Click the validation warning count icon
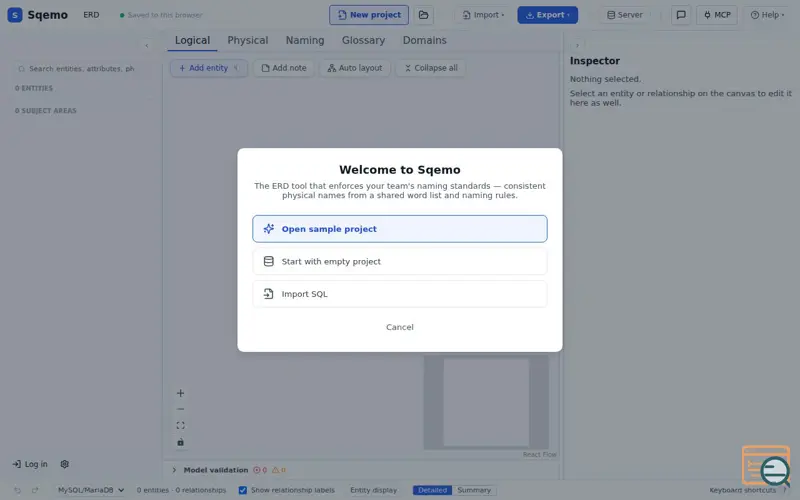This screenshot has width=800, height=500. click(x=279, y=470)
